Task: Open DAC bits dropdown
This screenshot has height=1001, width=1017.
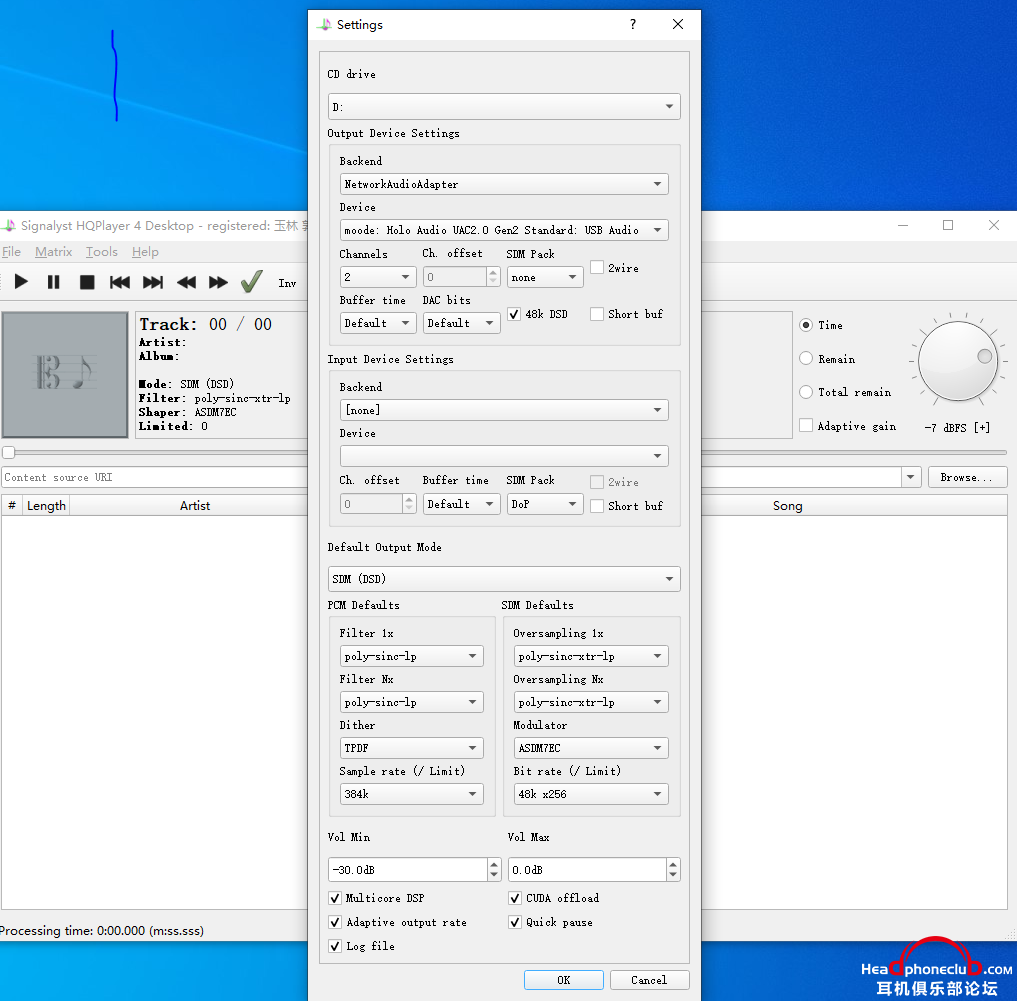Action: [x=461, y=323]
